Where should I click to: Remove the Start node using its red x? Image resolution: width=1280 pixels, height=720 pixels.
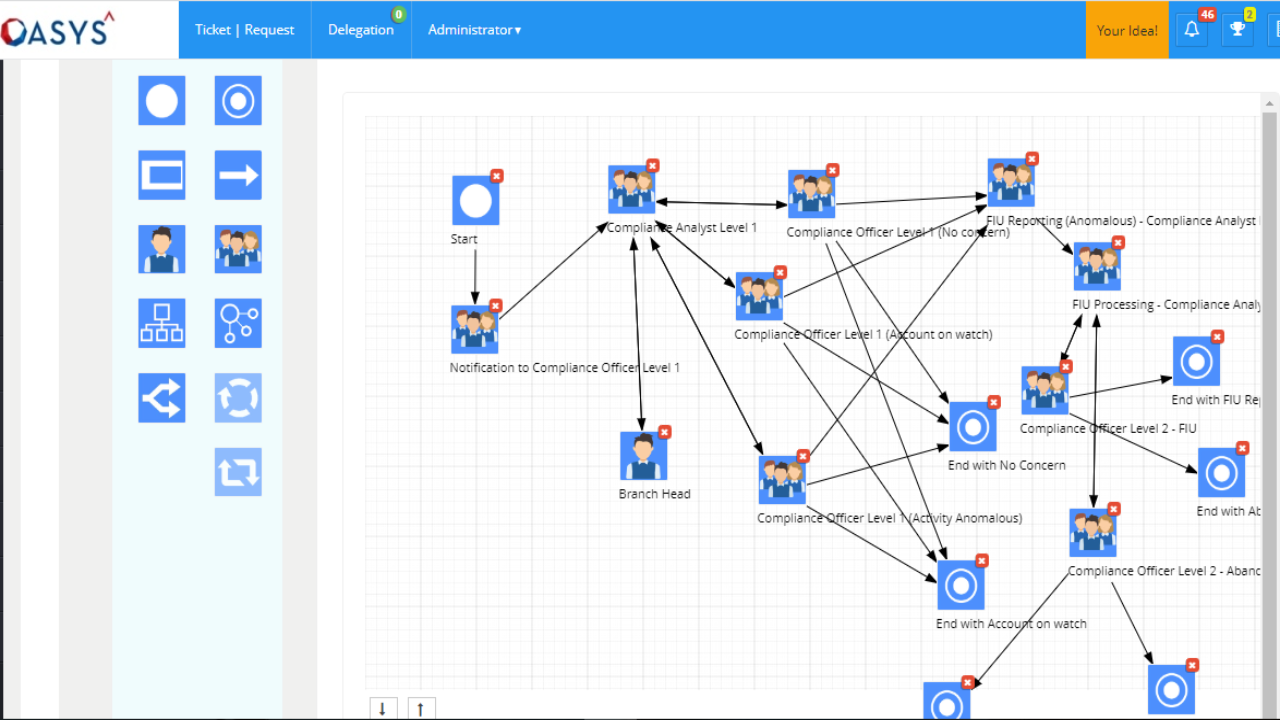point(496,175)
